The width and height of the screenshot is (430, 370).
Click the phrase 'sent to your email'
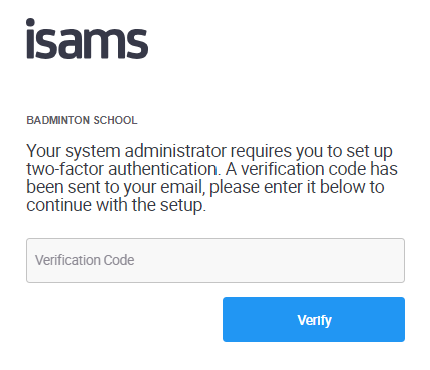pyautogui.click(x=136, y=187)
